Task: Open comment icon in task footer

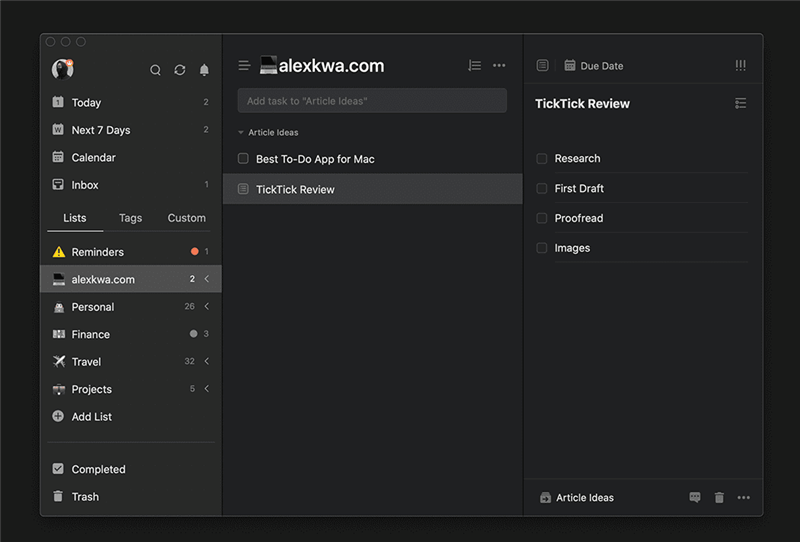Action: (x=695, y=497)
